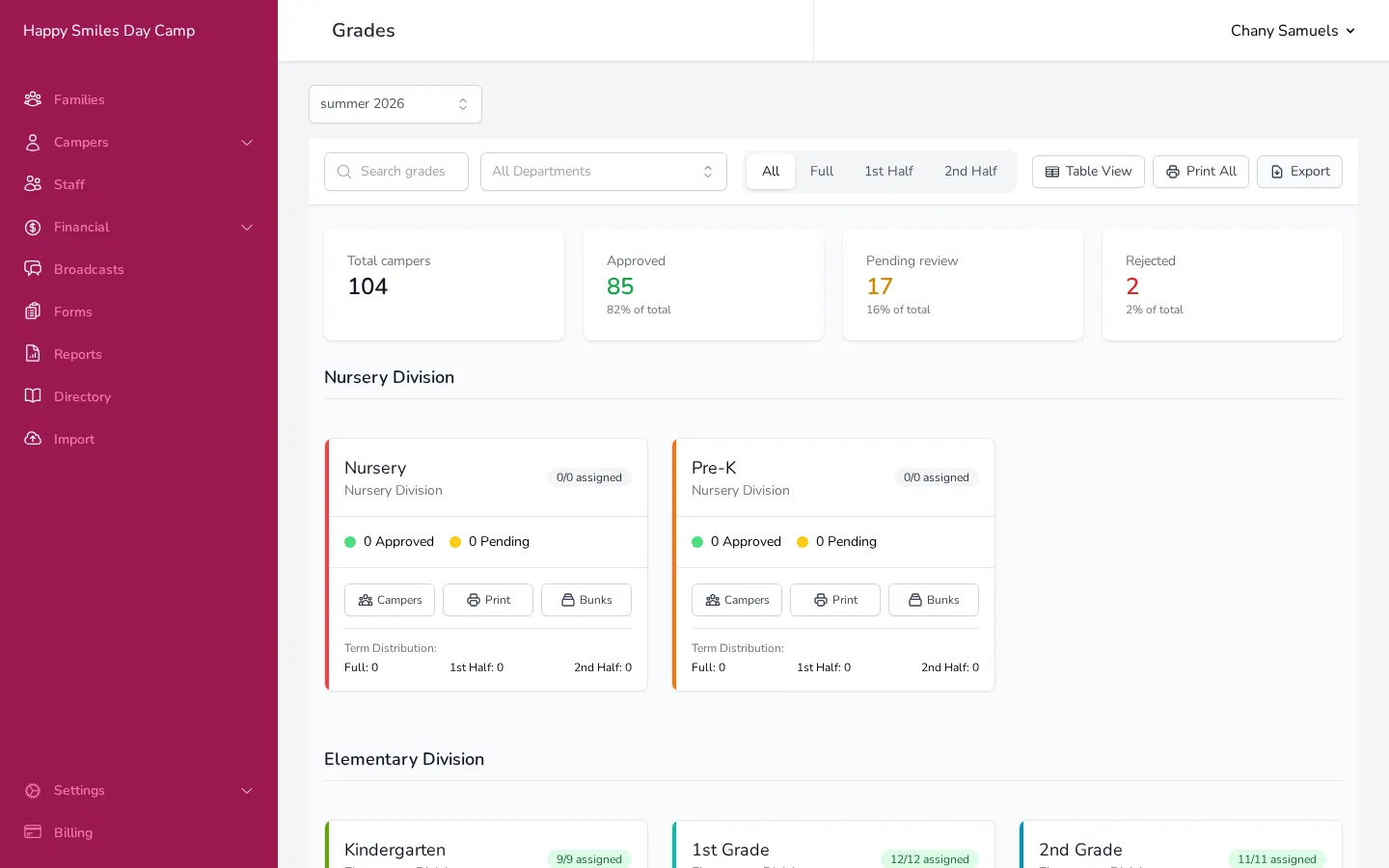Screen dimensions: 1389x868
Task: Open Families via its sidebar icon
Action: pos(33,99)
